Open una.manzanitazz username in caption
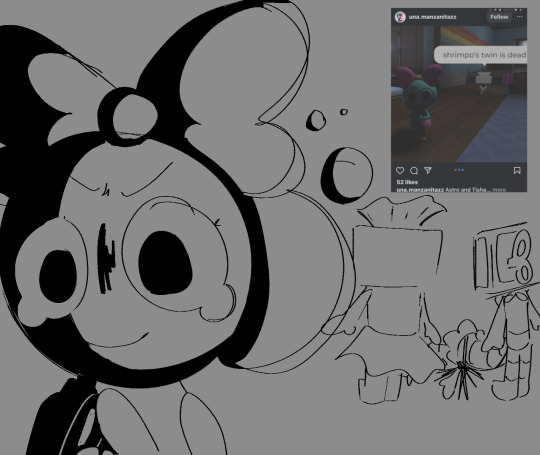The image size is (540, 455). pos(420,190)
